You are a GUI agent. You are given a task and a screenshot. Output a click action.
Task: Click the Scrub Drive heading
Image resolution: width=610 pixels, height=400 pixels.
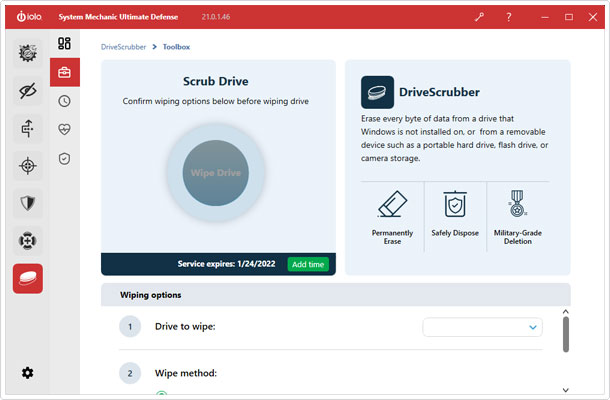[x=216, y=81]
